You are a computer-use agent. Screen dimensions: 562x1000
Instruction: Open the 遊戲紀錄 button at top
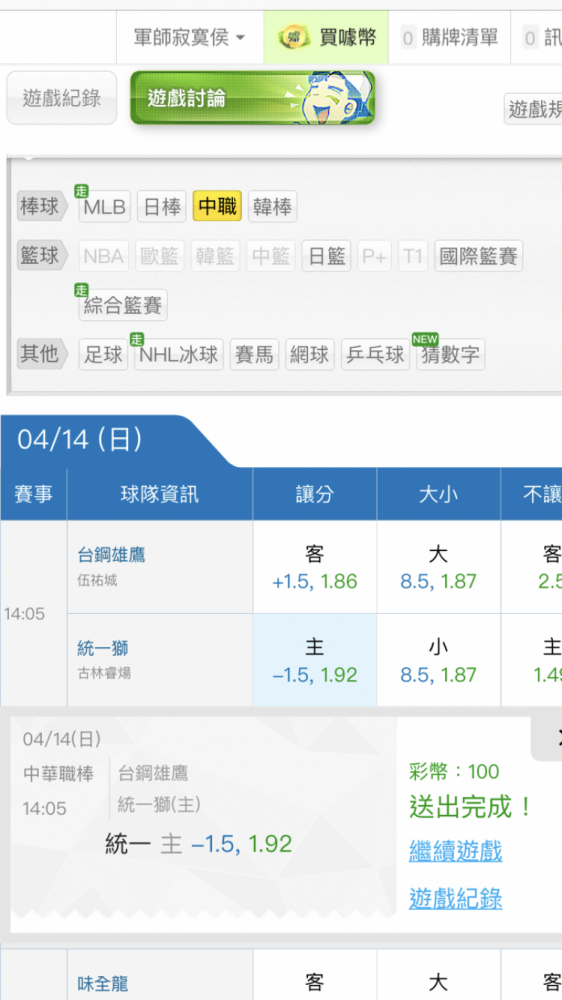[62, 98]
